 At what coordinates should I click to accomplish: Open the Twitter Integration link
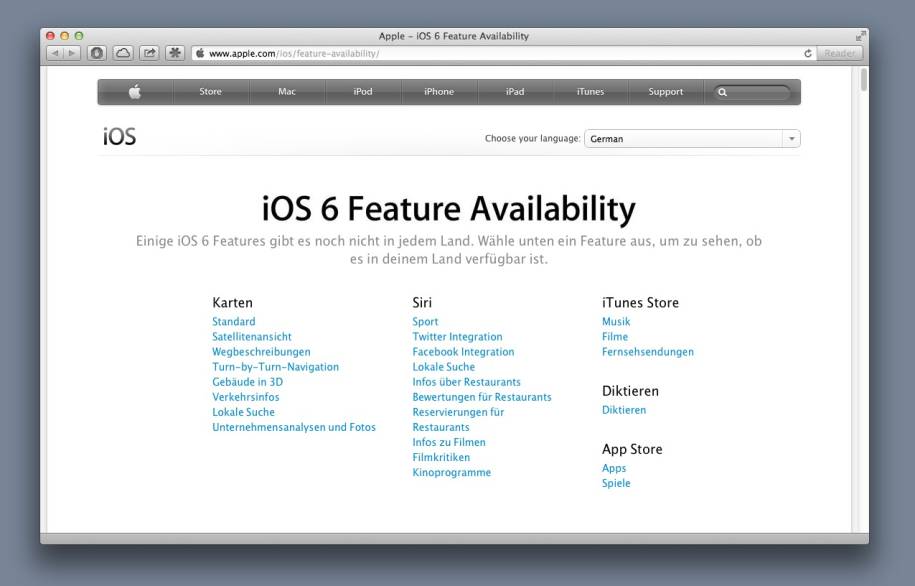point(457,337)
